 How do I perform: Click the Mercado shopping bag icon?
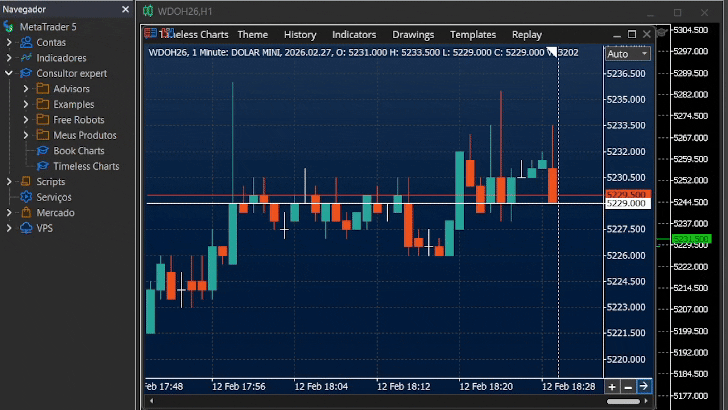click(26, 213)
